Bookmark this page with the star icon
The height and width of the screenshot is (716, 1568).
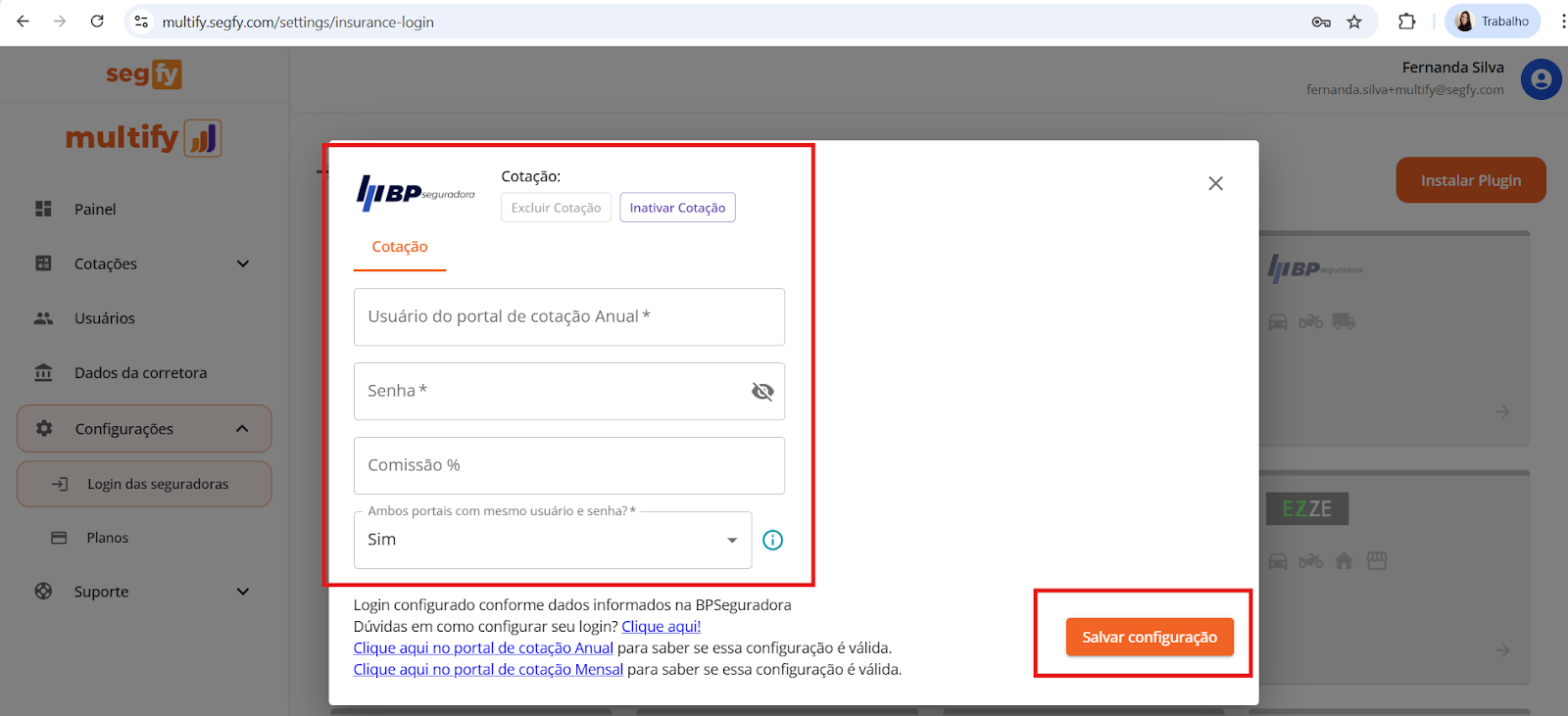(1354, 22)
